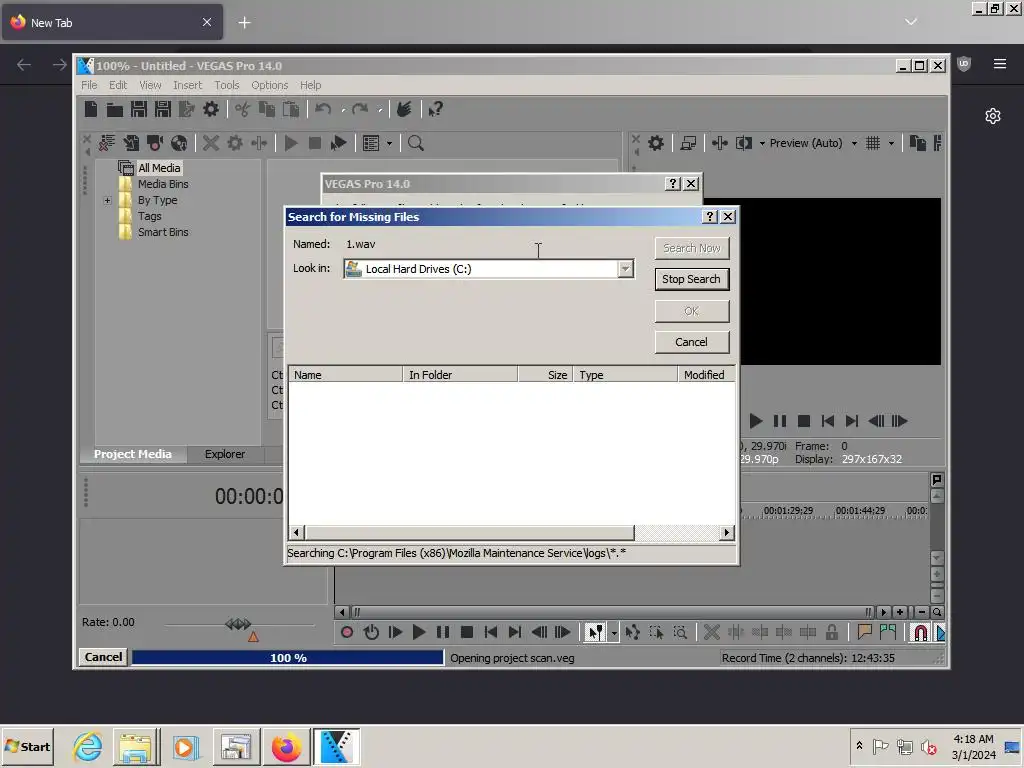Click the Firefox taskbar icon

pyautogui.click(x=286, y=746)
